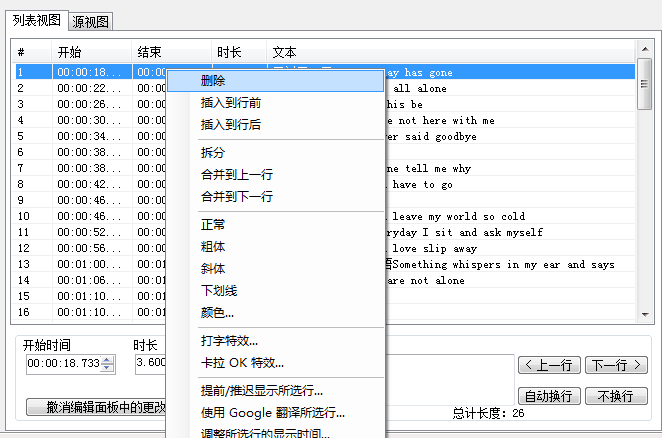Click the 上一行 button

549,365
